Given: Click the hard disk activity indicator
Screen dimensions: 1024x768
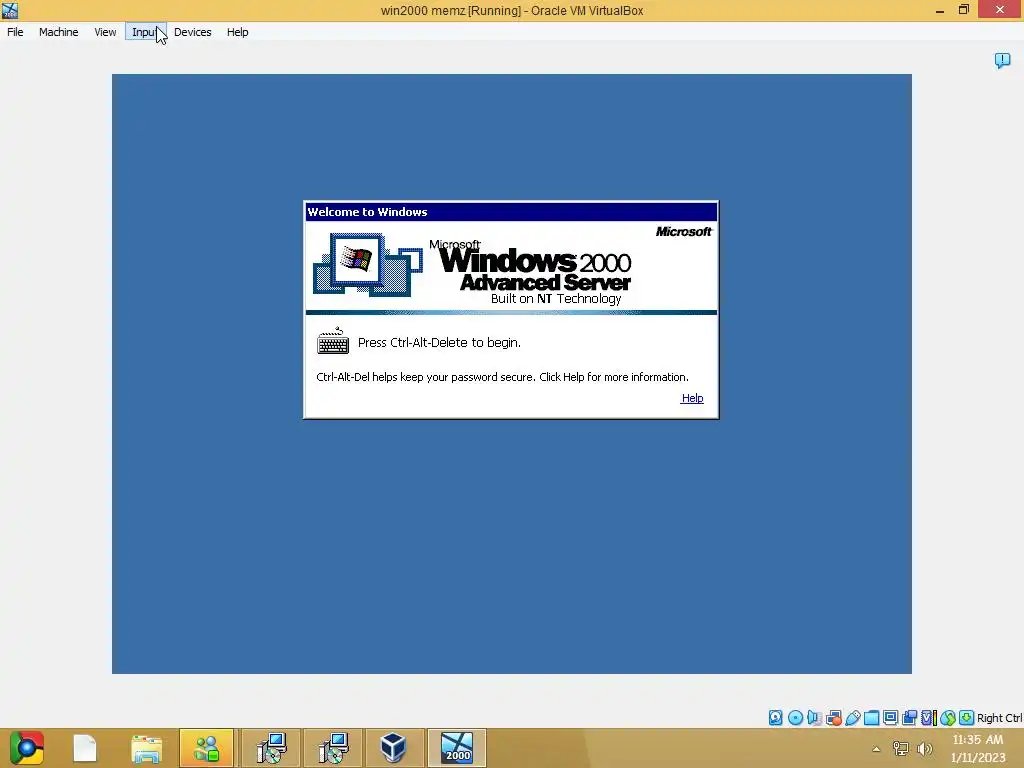Looking at the screenshot, I should point(775,718).
